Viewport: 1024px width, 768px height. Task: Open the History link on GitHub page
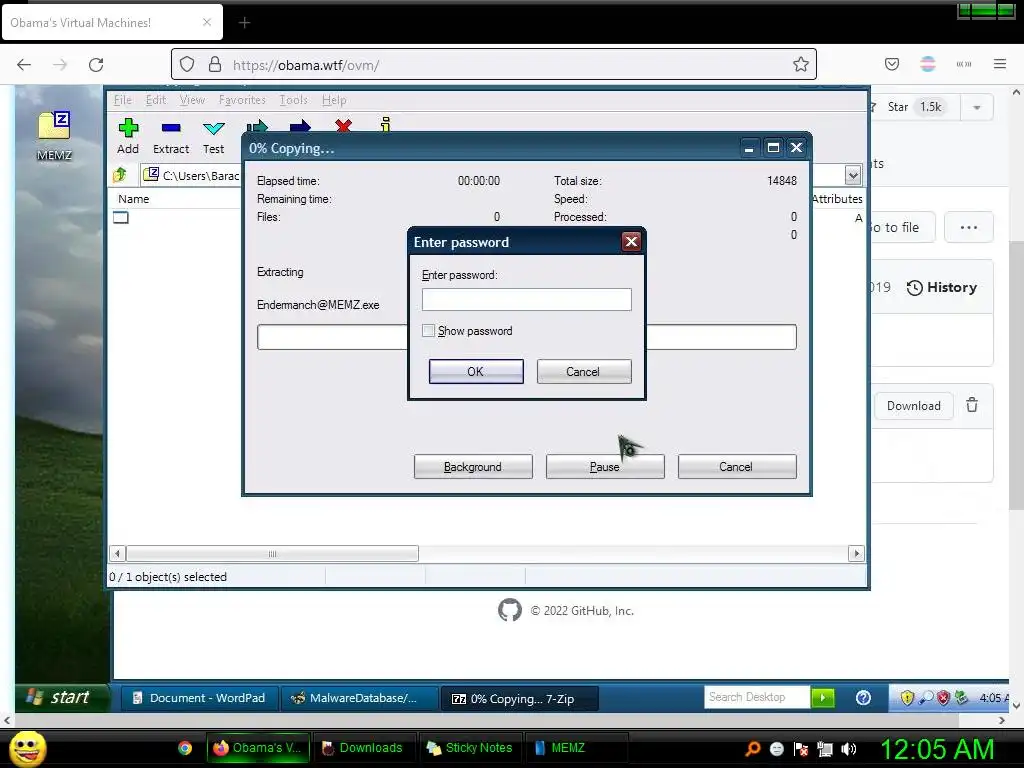click(x=942, y=287)
